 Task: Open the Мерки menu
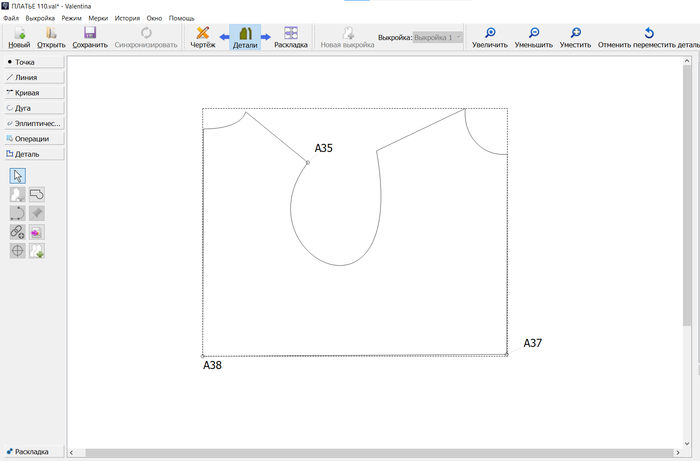tap(98, 18)
